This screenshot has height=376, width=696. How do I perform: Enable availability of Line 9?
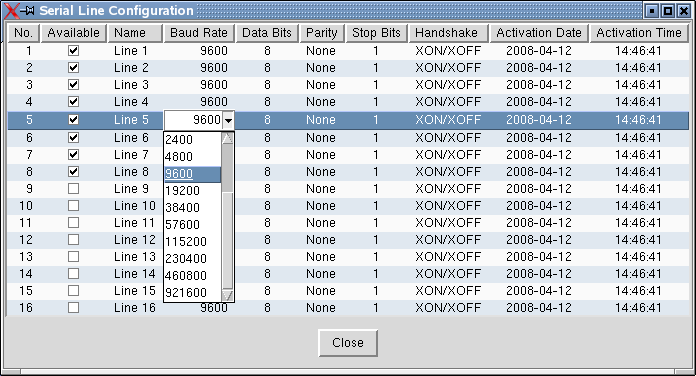tap(73, 189)
